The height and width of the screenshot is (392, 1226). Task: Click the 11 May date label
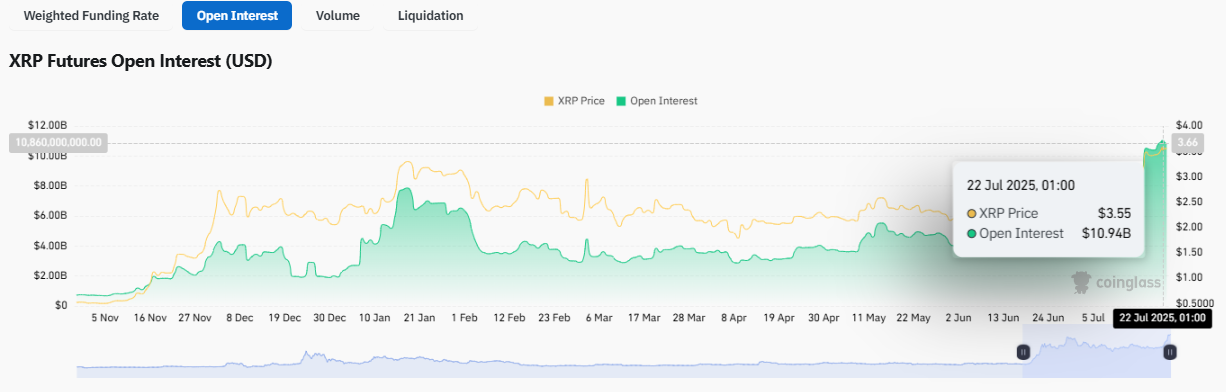[x=868, y=318]
